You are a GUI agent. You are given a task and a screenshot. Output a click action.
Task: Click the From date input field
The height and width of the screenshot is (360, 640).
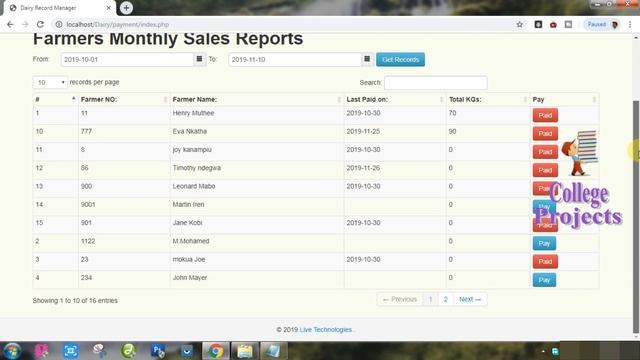127,60
